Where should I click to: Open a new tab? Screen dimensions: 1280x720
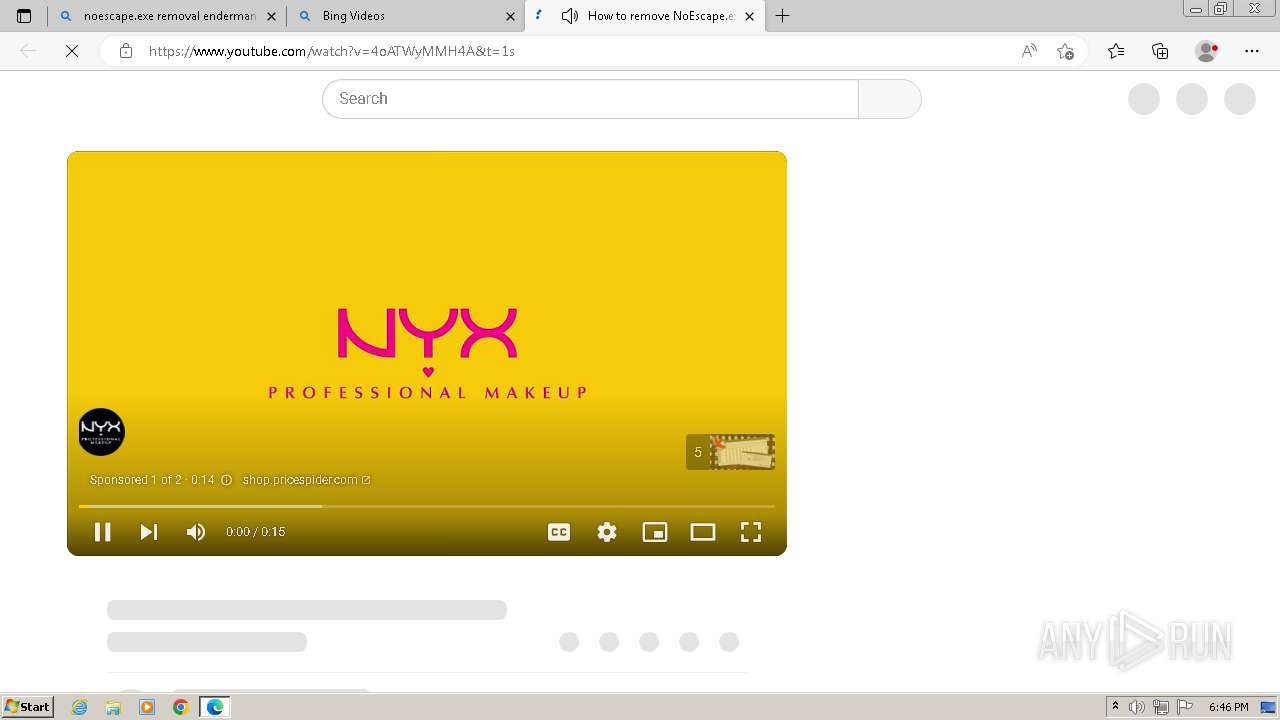(783, 16)
